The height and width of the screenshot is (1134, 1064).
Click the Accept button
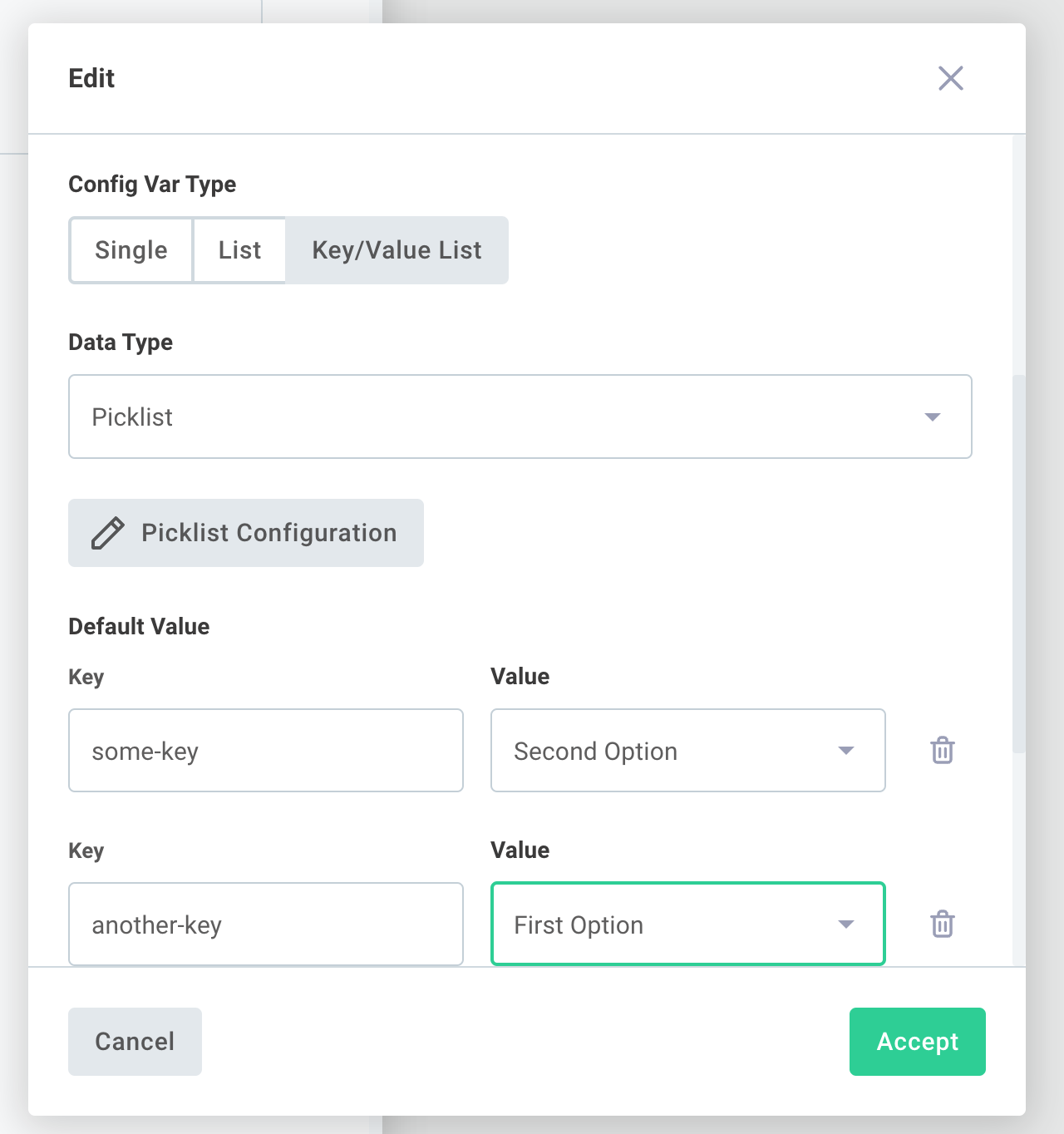pos(918,1042)
